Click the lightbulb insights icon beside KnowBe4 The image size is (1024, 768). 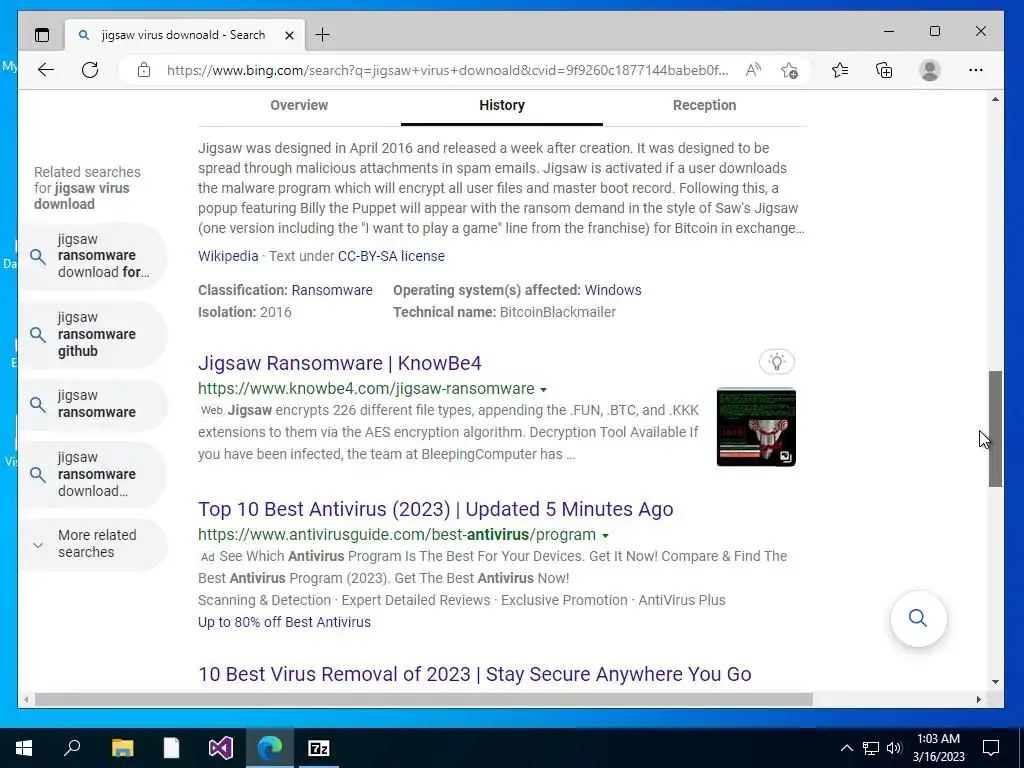776,362
